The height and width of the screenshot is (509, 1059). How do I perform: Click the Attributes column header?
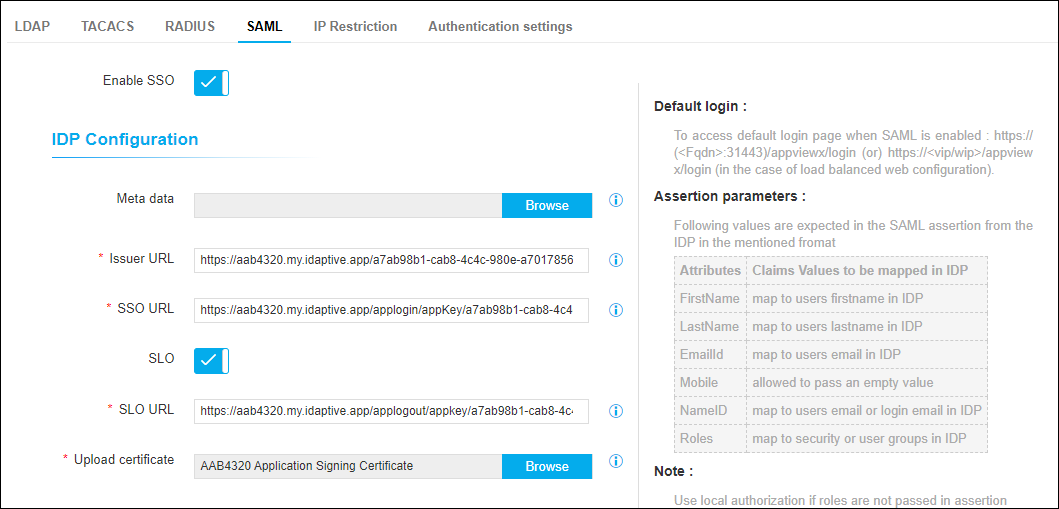pos(710,271)
